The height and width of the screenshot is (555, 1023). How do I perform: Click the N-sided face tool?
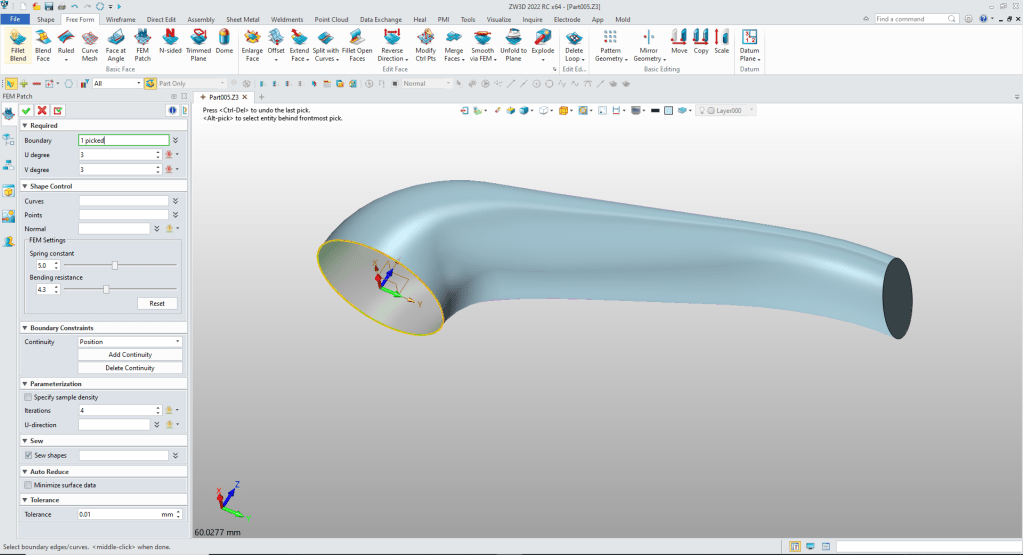(x=169, y=45)
